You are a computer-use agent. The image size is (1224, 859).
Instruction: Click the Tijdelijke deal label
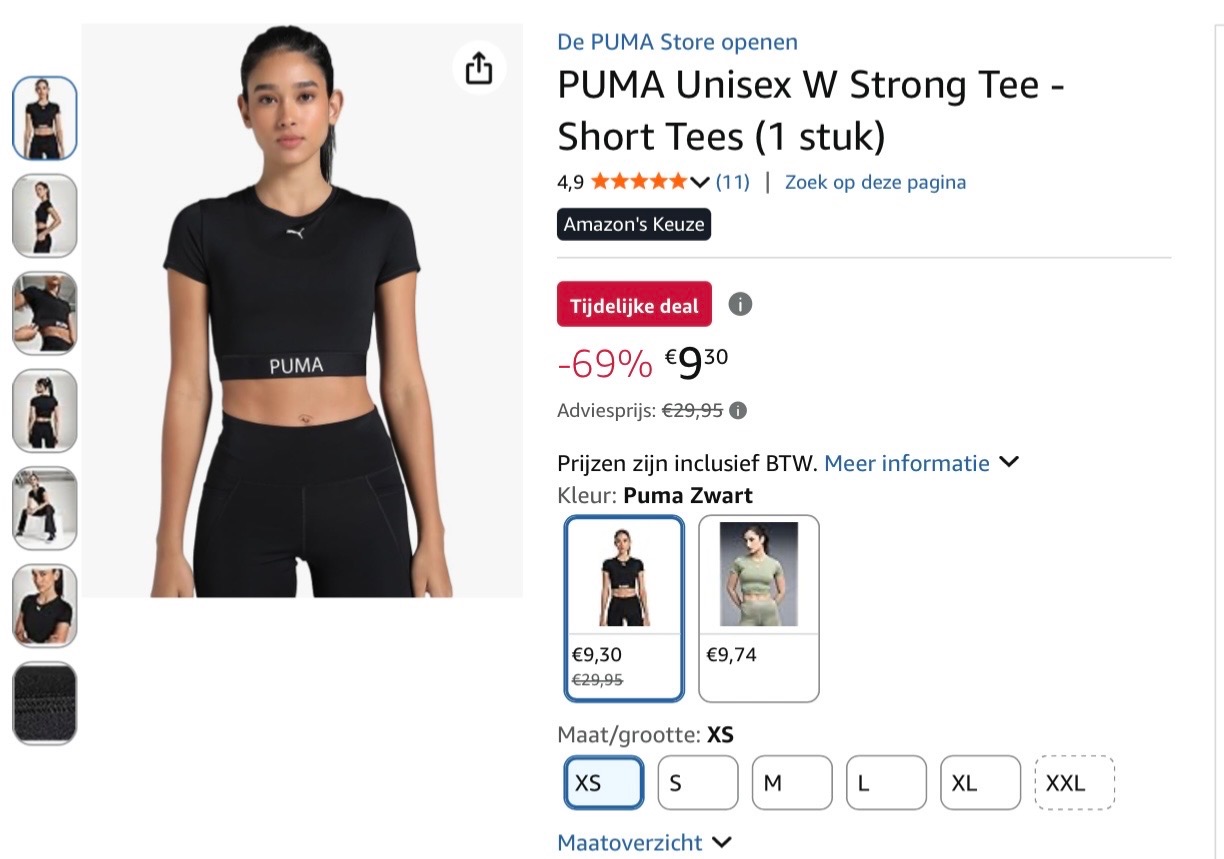pos(633,303)
